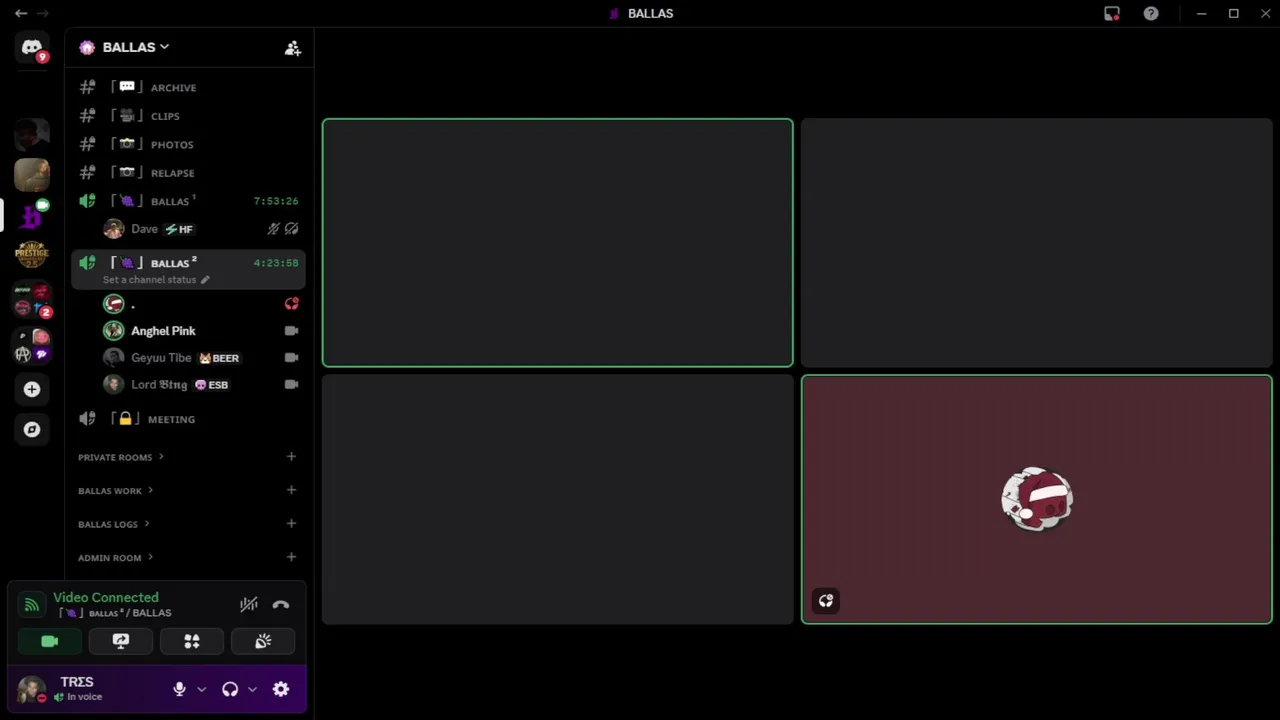Disconnect from voice with the hang-up icon
The height and width of the screenshot is (720, 1280).
click(281, 604)
